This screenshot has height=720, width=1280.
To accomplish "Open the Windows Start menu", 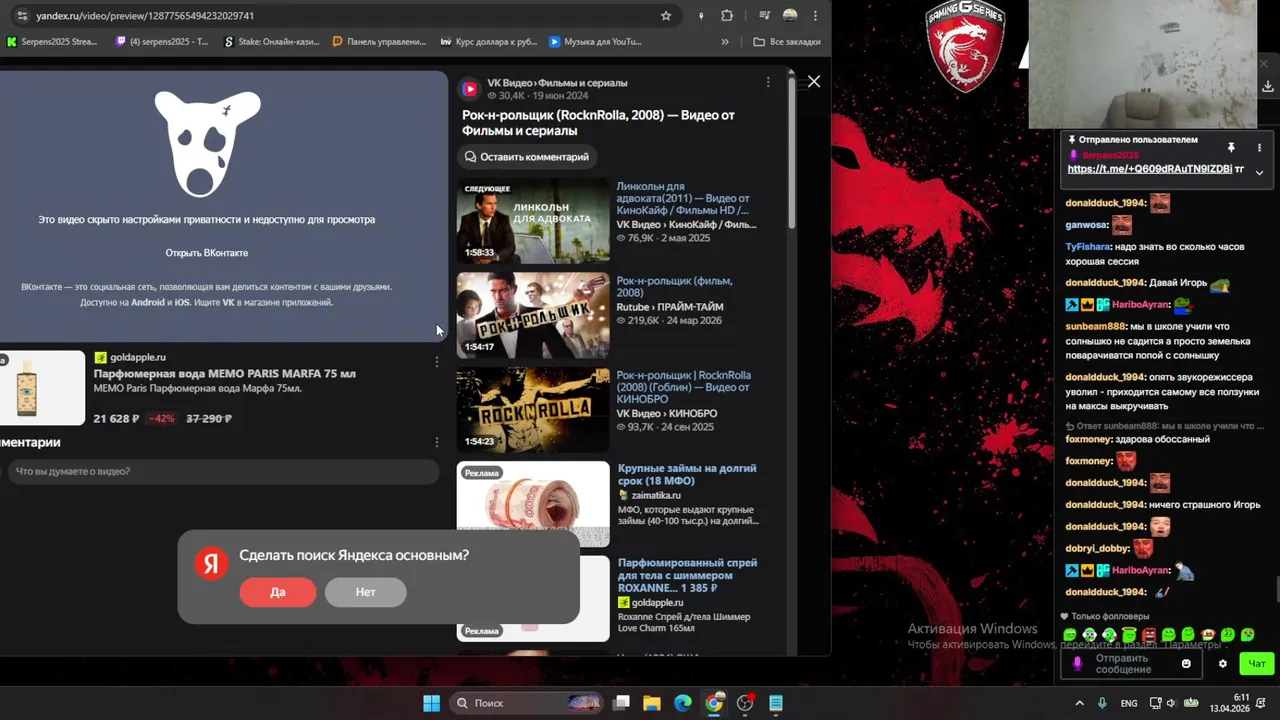I will (431, 703).
